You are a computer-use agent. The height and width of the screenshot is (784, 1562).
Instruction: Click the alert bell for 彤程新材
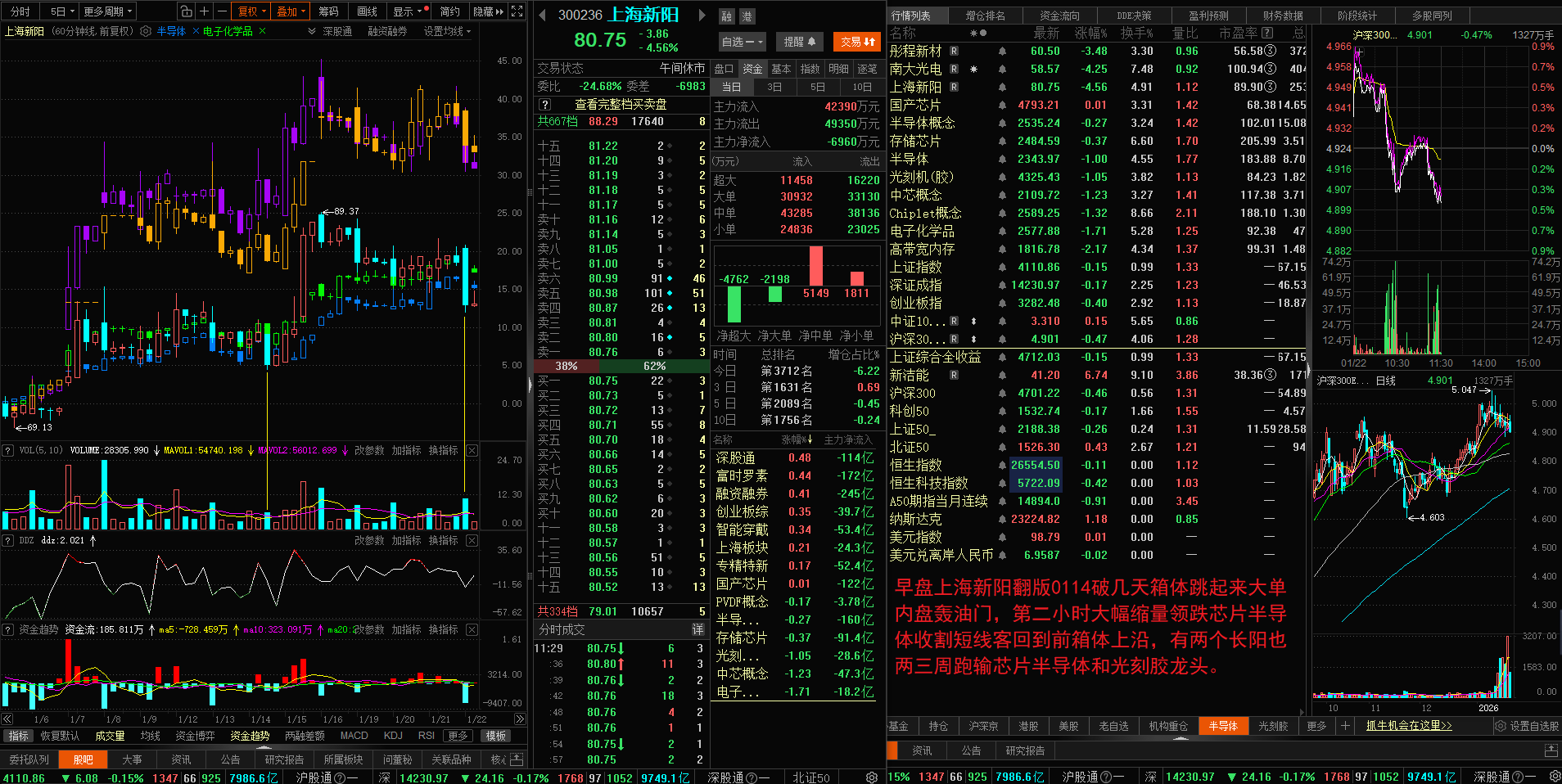pyautogui.click(x=1002, y=51)
